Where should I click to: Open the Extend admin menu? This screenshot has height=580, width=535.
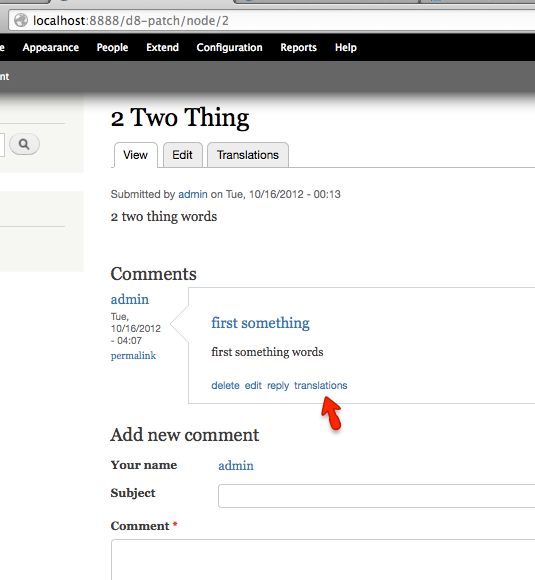click(x=162, y=47)
